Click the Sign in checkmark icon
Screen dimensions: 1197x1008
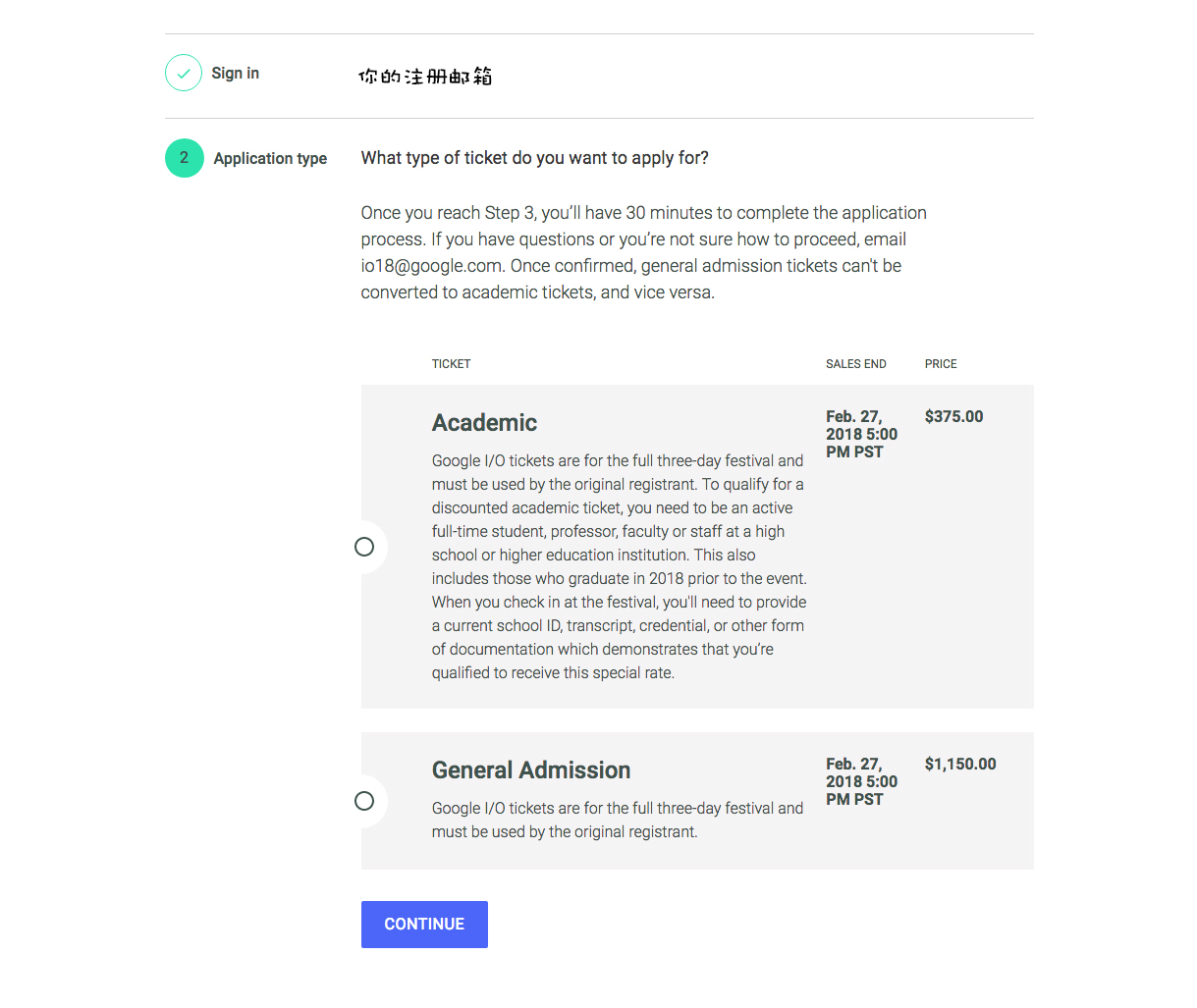point(184,74)
